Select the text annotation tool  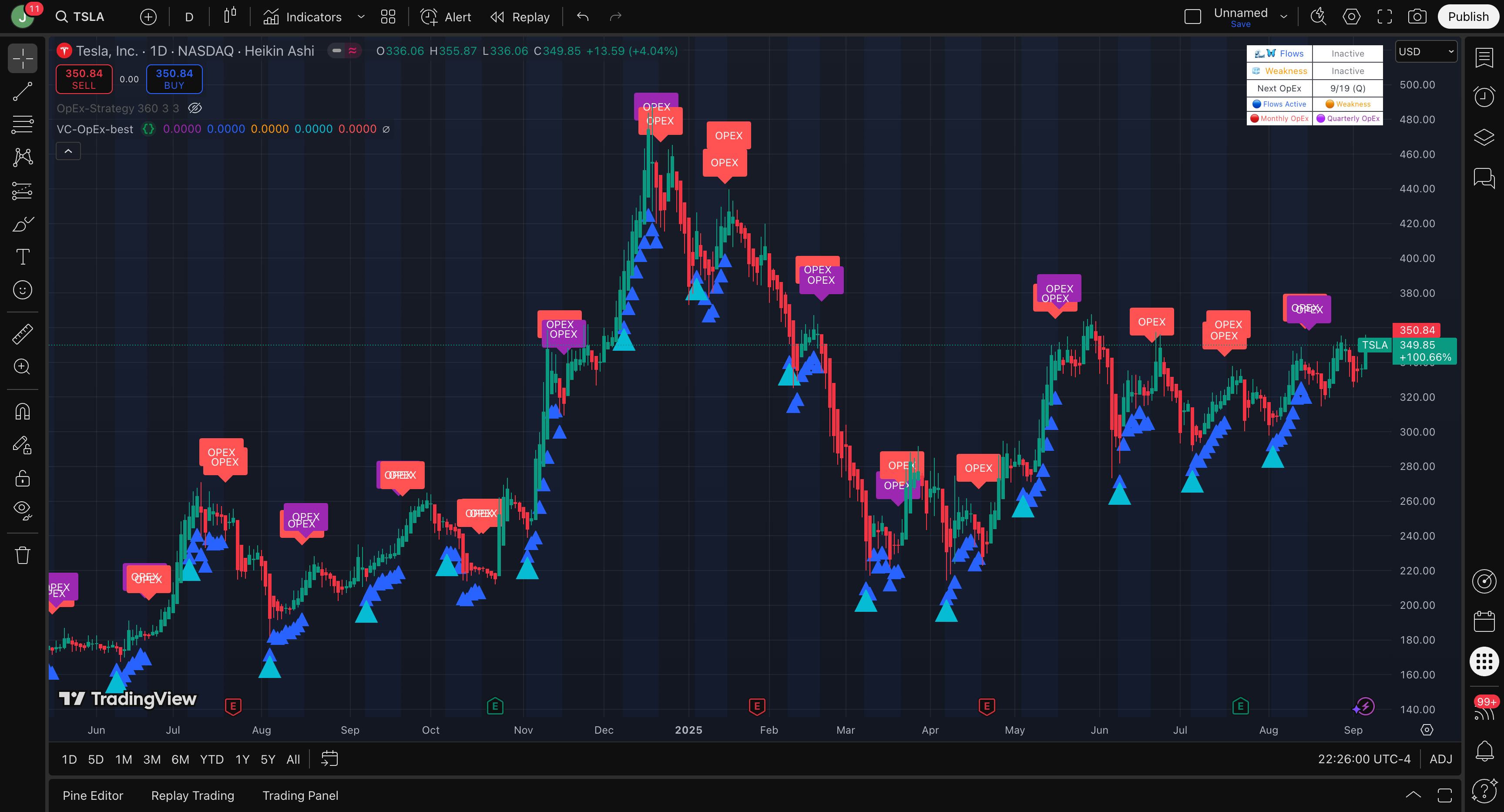[x=22, y=257]
